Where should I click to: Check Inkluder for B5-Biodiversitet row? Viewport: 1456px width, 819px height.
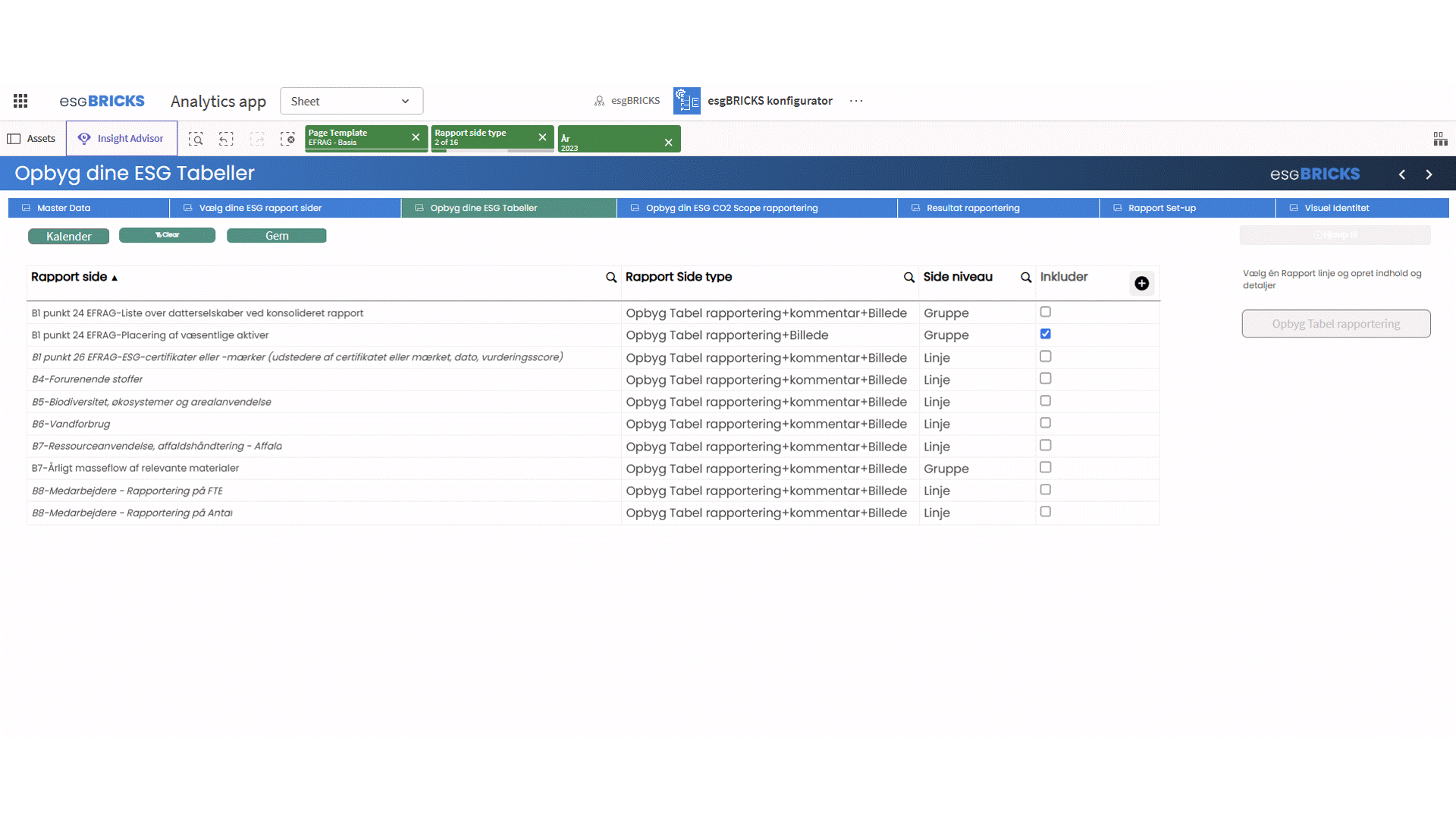tap(1046, 400)
